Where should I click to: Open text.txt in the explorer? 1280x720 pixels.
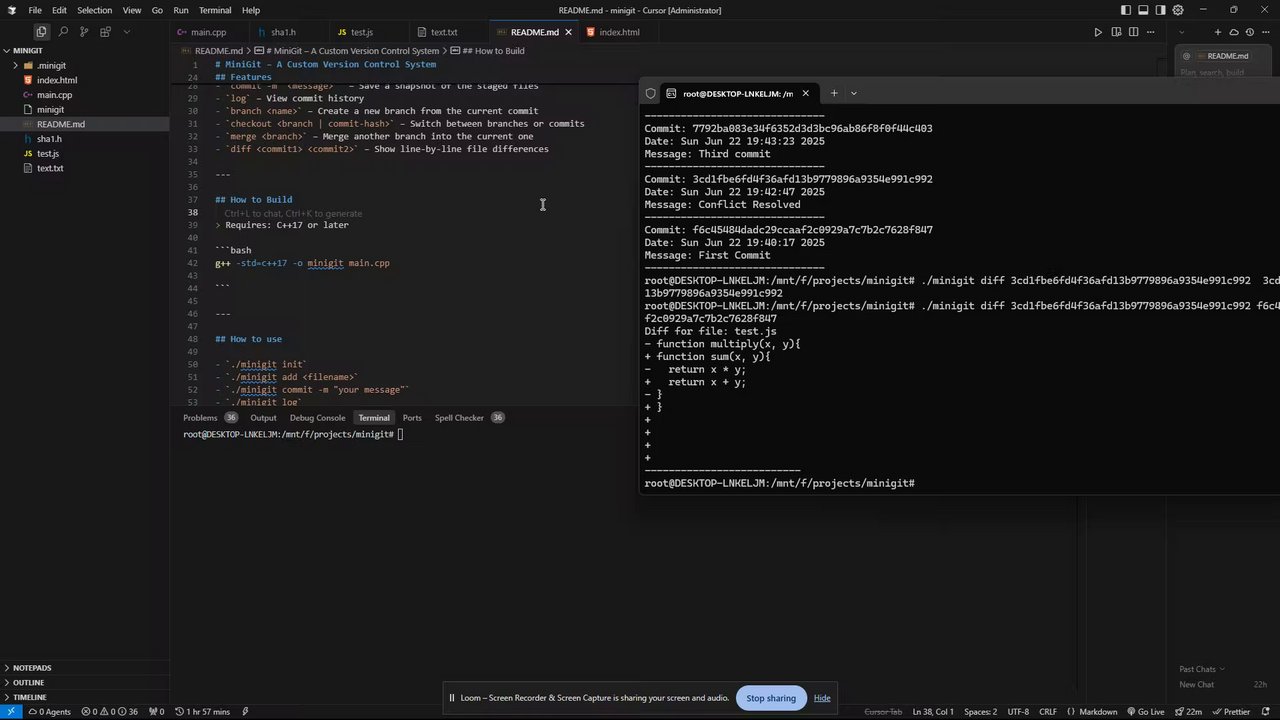(x=85, y=168)
